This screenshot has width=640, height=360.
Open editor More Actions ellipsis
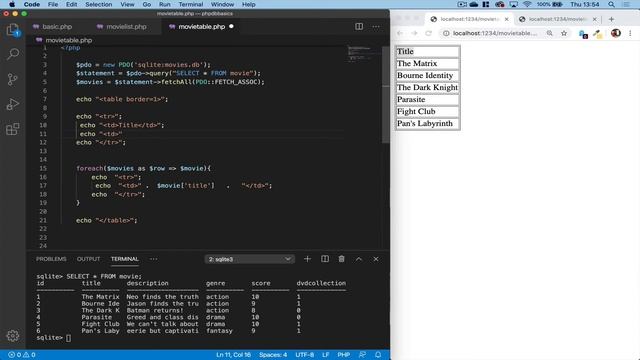[x=376, y=27]
